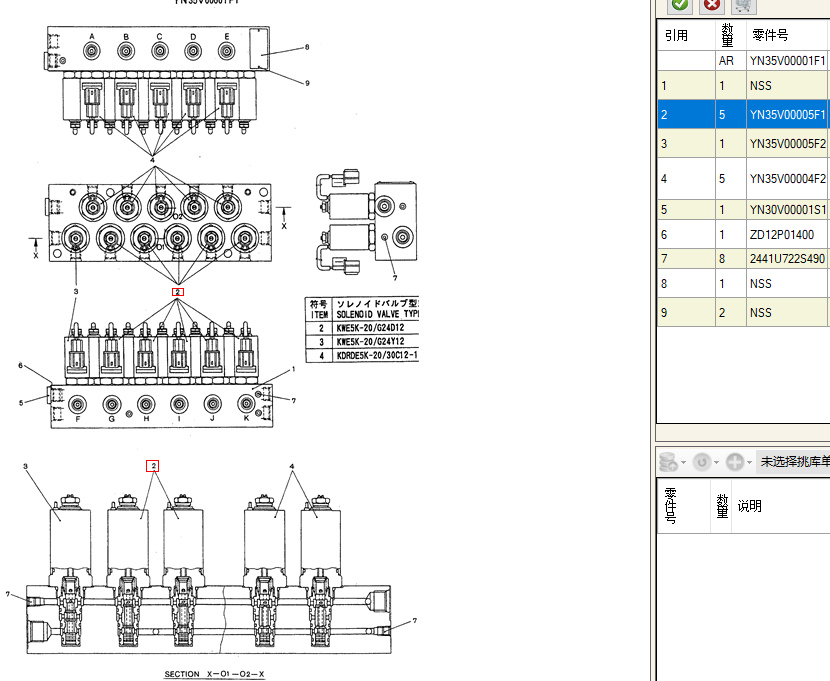The image size is (830, 681).
Task: Click the 数量 header in the picklist table
Action: (x=721, y=505)
